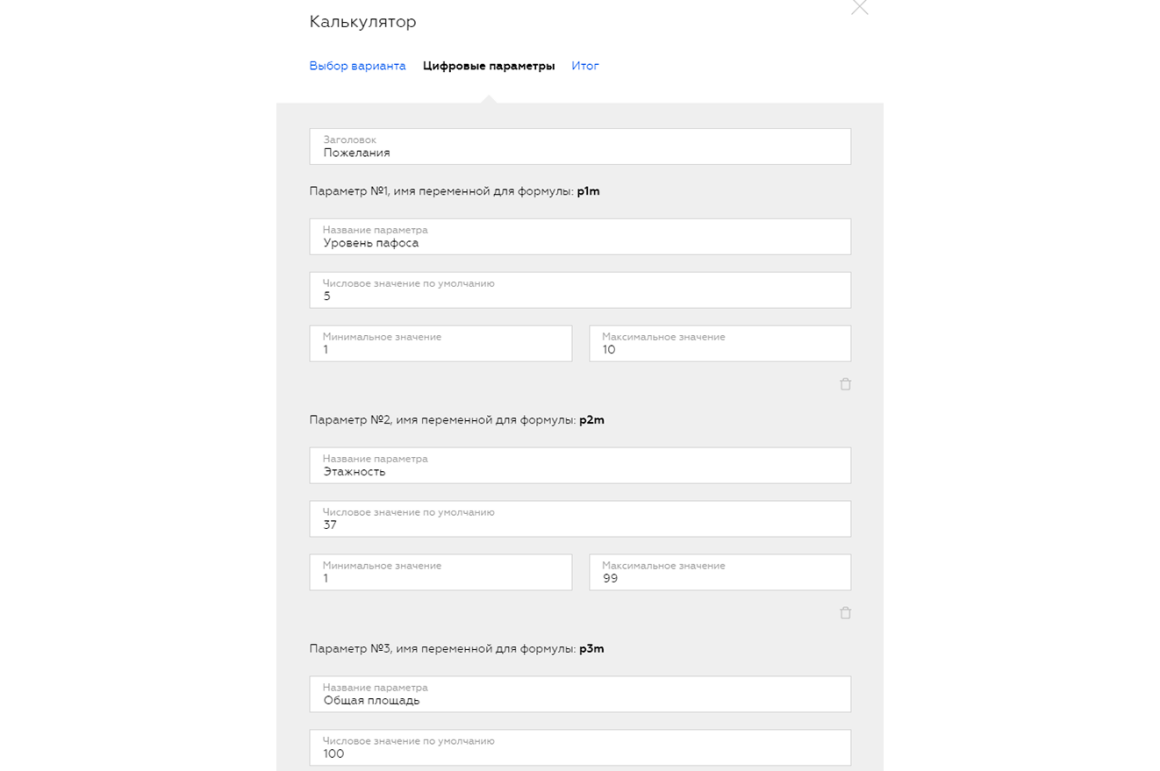Image resolution: width=1160 pixels, height=771 pixels.
Task: Click parameter name field Общая площадь
Action: tap(580, 694)
